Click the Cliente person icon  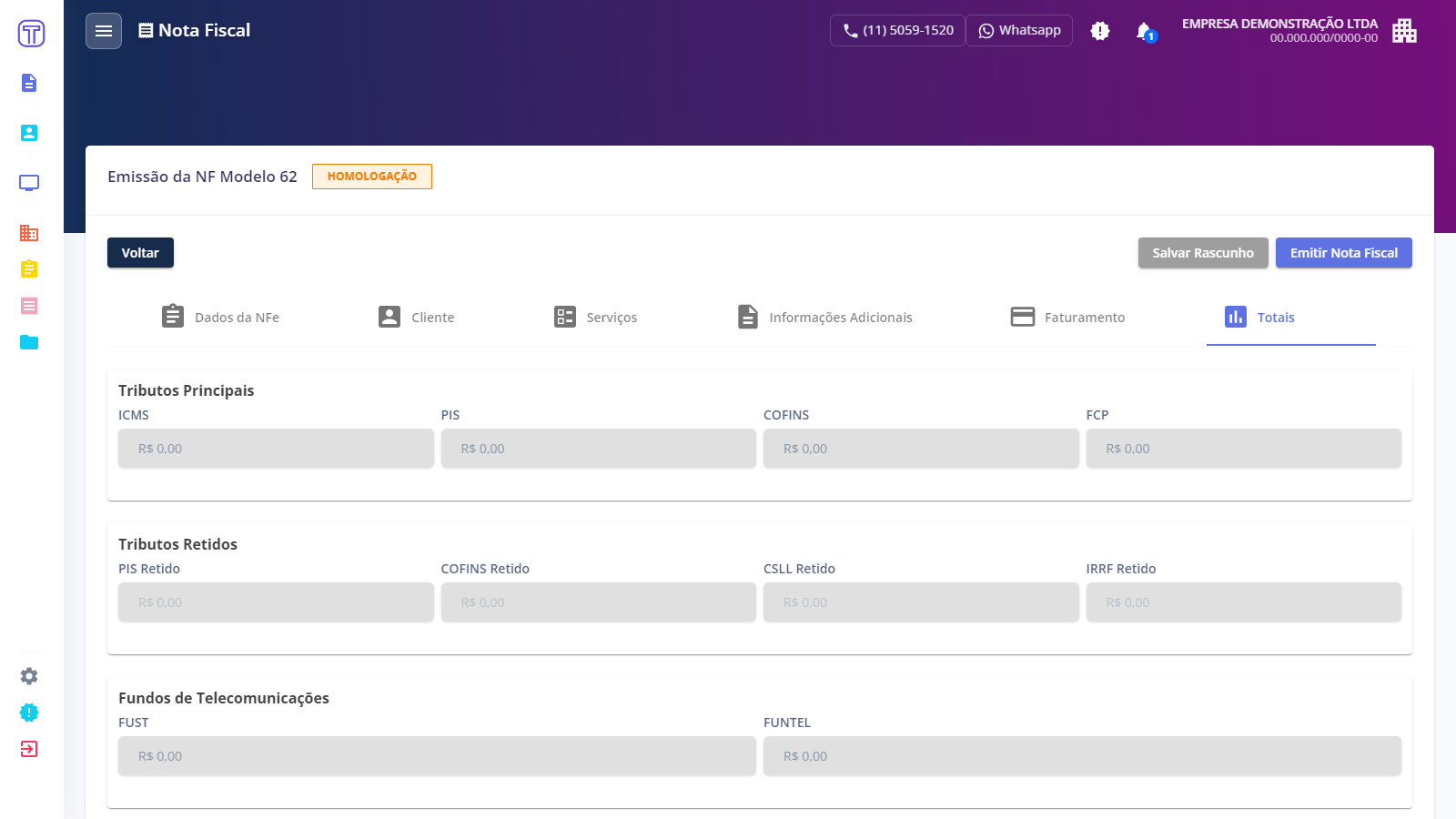pos(389,317)
